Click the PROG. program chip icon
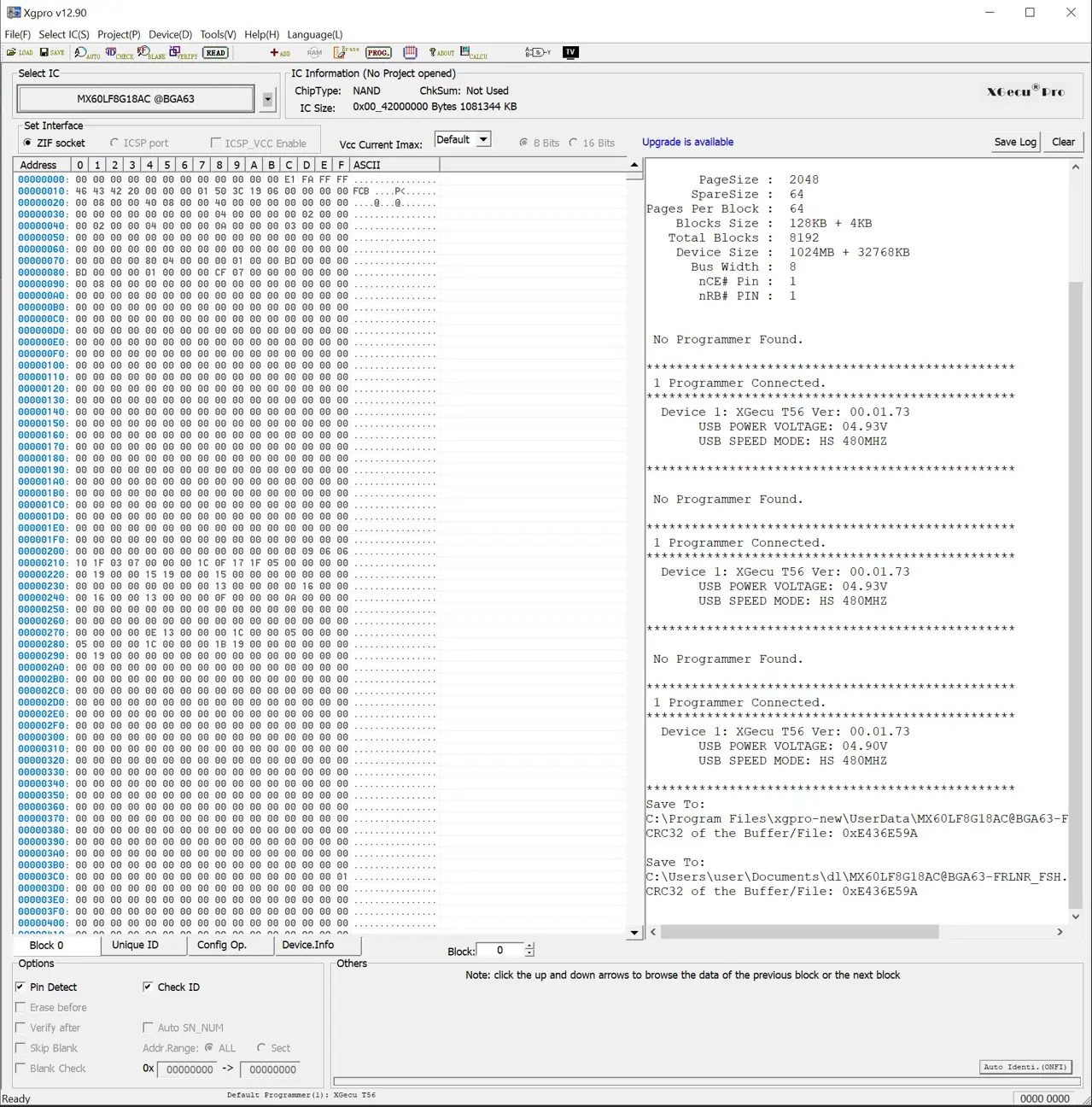Viewport: 1092px width, 1107px height. (378, 53)
